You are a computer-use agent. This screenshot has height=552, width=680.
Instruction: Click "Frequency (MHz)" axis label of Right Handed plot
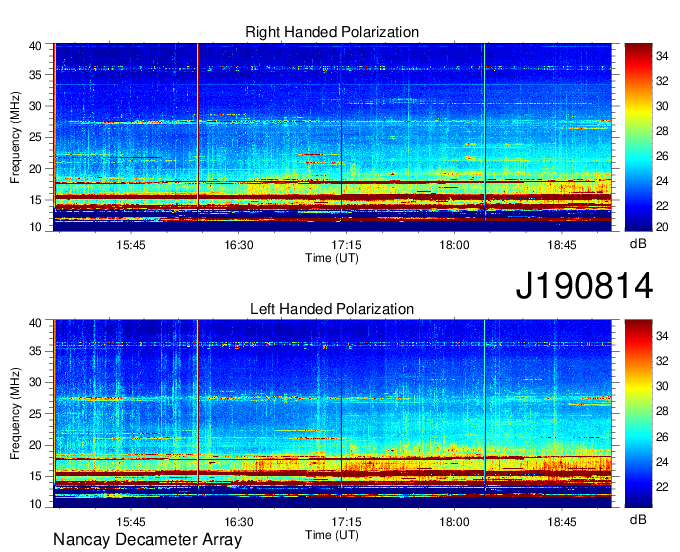click(x=15, y=137)
